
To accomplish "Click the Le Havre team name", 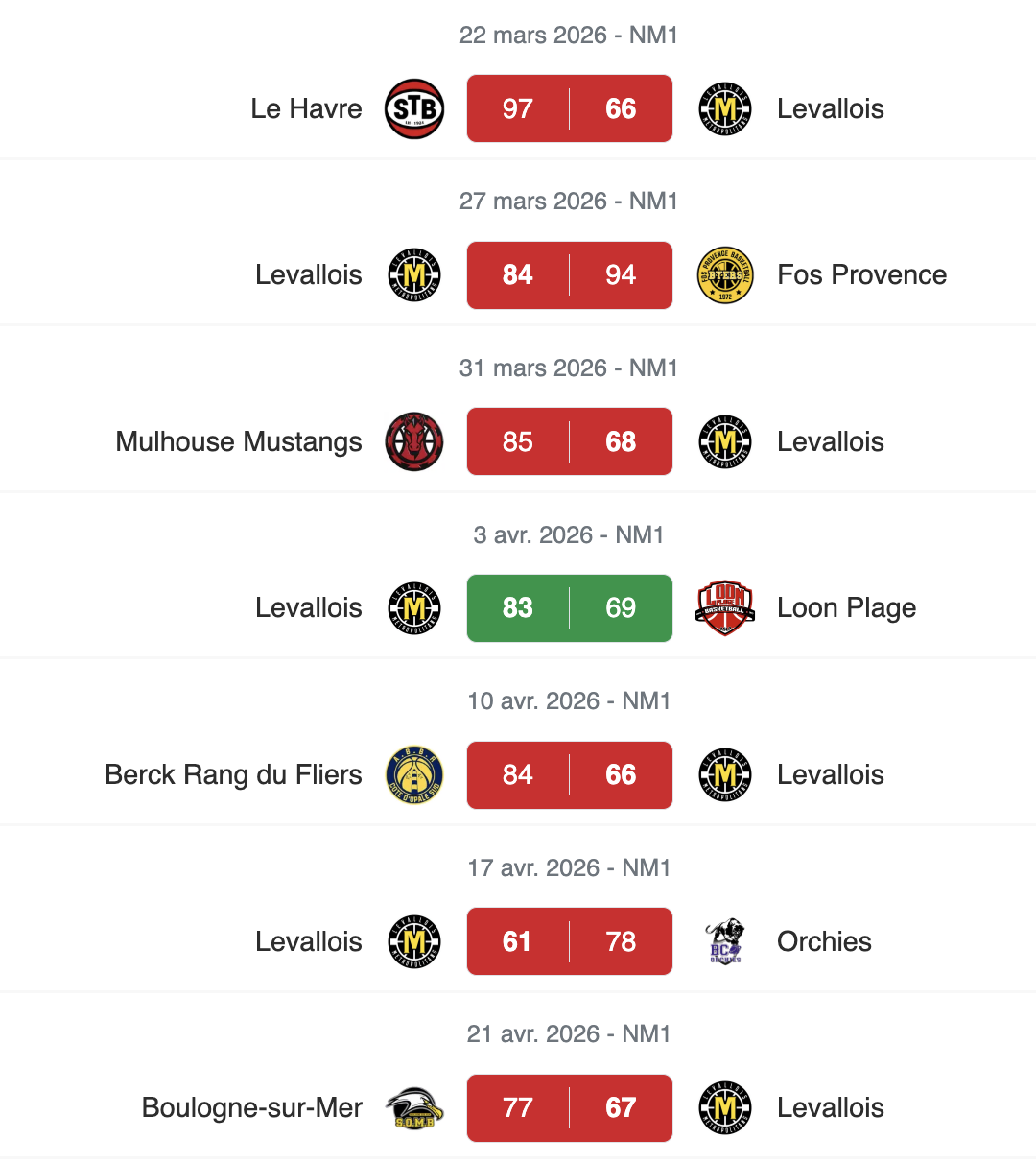I will tap(306, 108).
